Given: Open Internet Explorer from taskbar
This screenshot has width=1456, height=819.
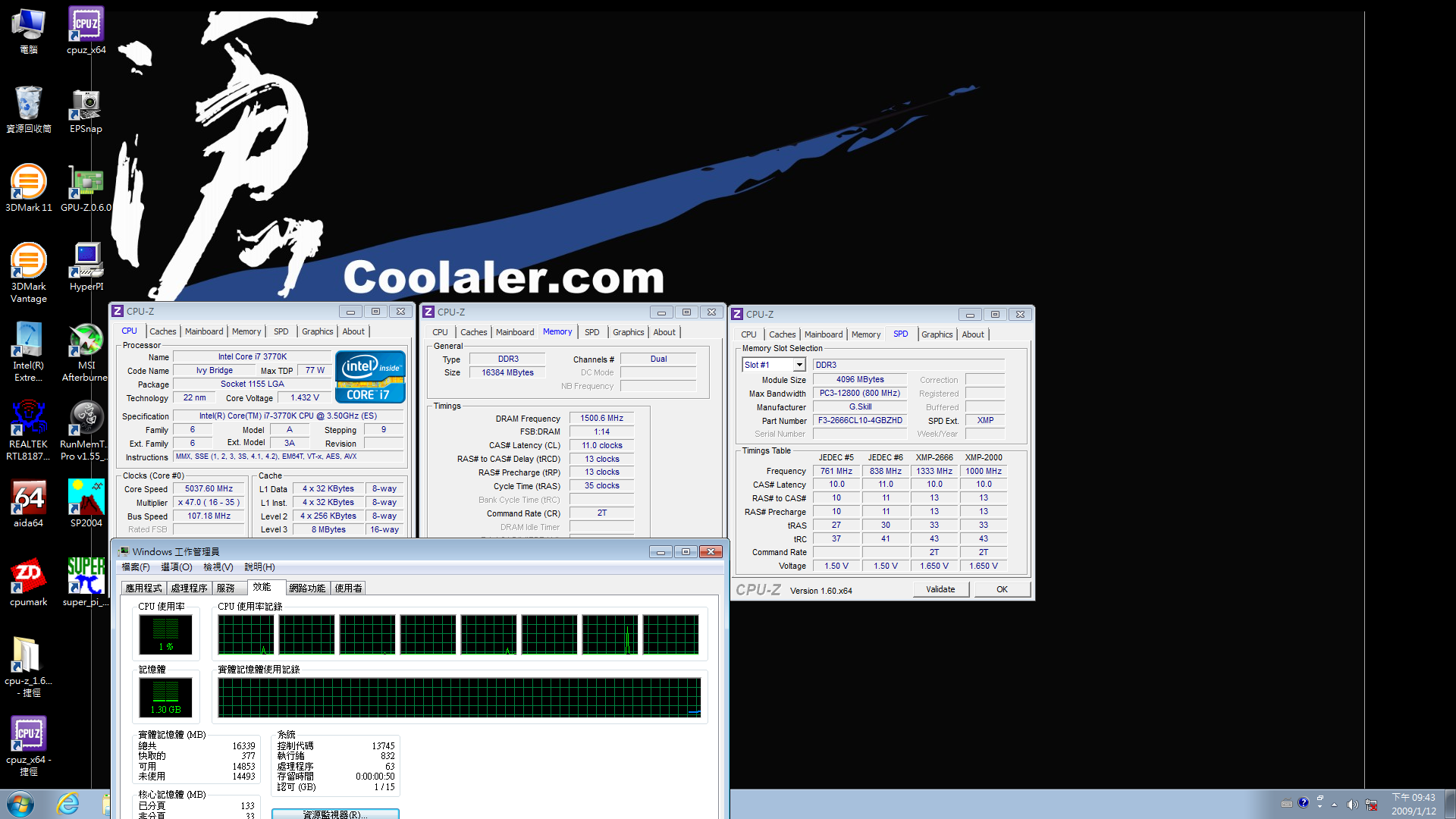Looking at the screenshot, I should tap(68, 804).
